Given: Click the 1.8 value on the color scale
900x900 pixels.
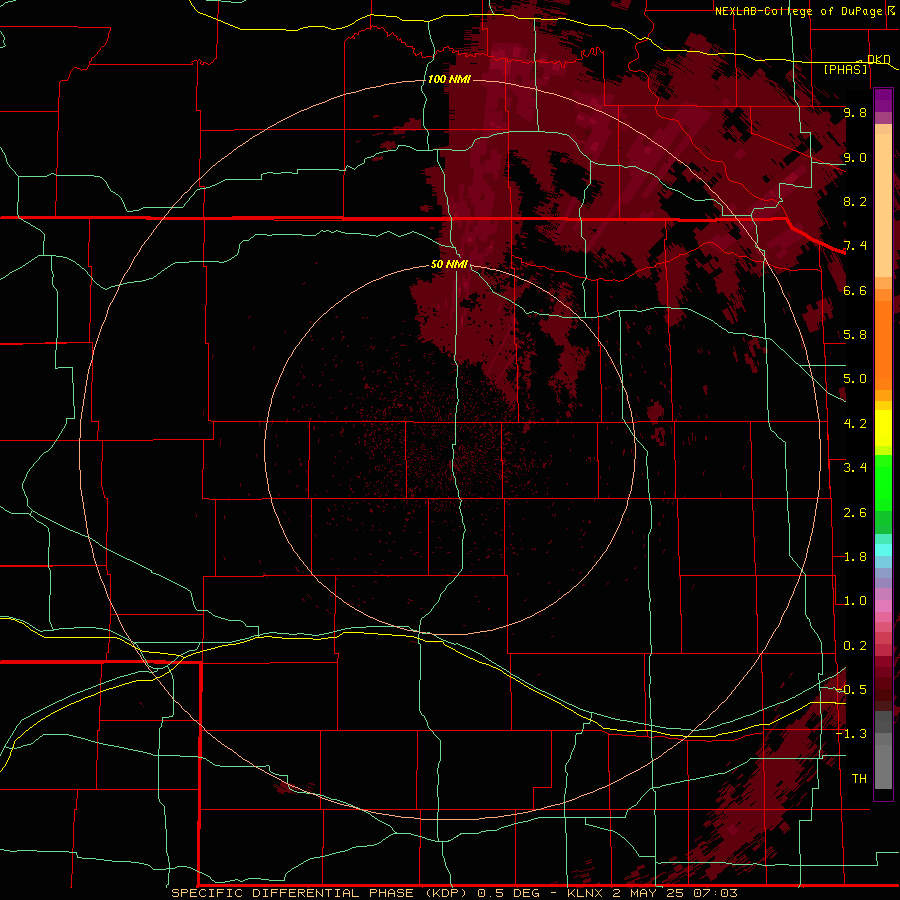Looking at the screenshot, I should pyautogui.click(x=855, y=557).
